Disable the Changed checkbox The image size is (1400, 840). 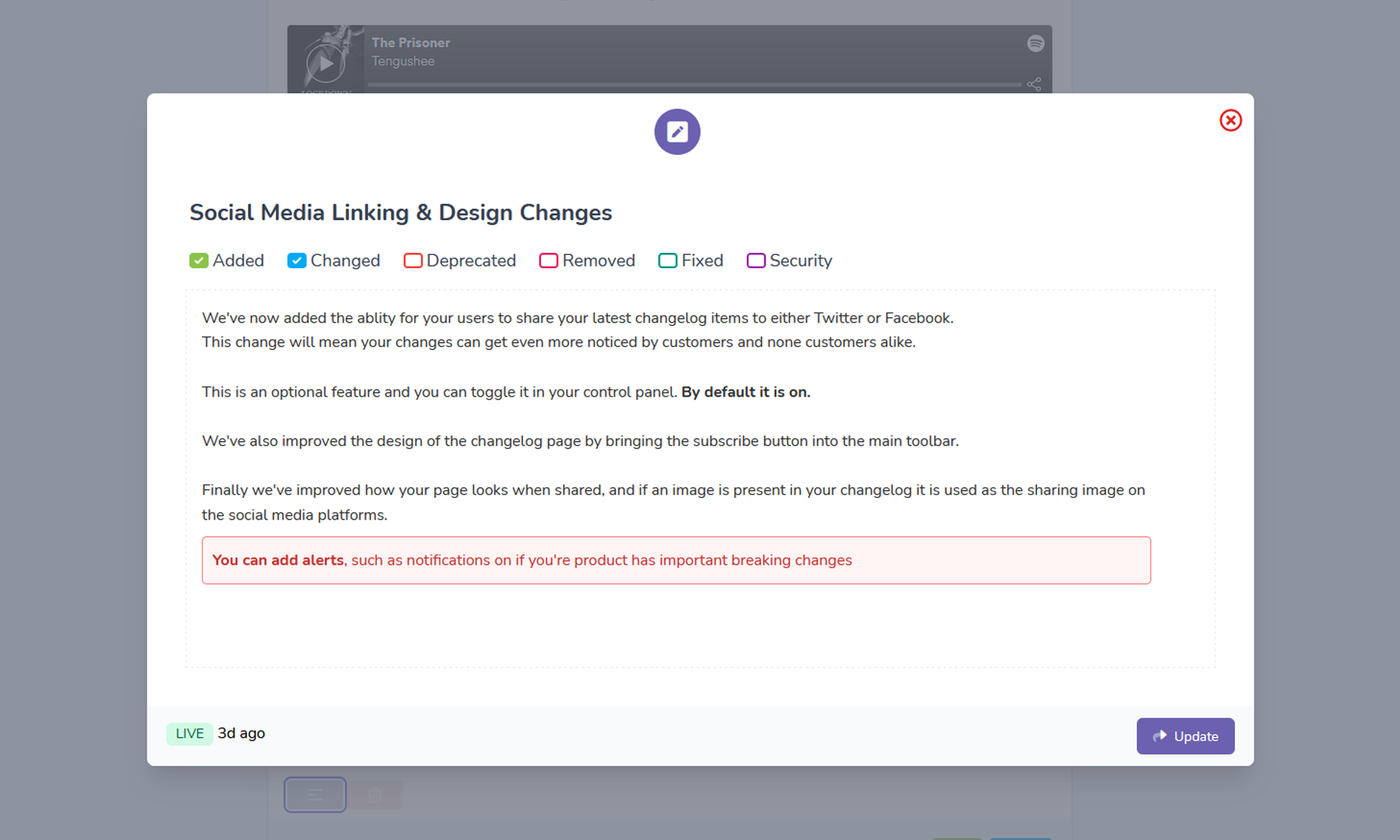(x=297, y=260)
